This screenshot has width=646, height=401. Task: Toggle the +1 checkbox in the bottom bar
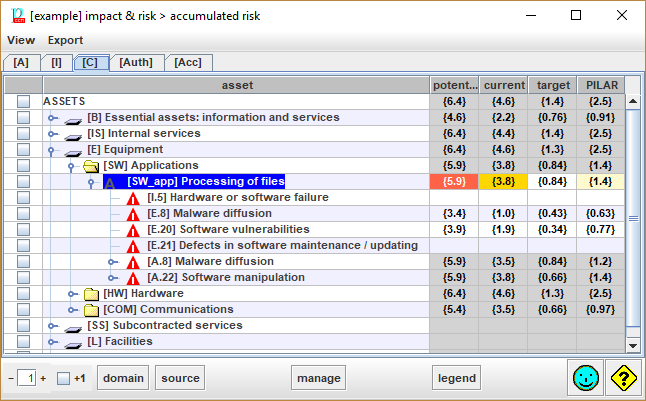pyautogui.click(x=63, y=378)
